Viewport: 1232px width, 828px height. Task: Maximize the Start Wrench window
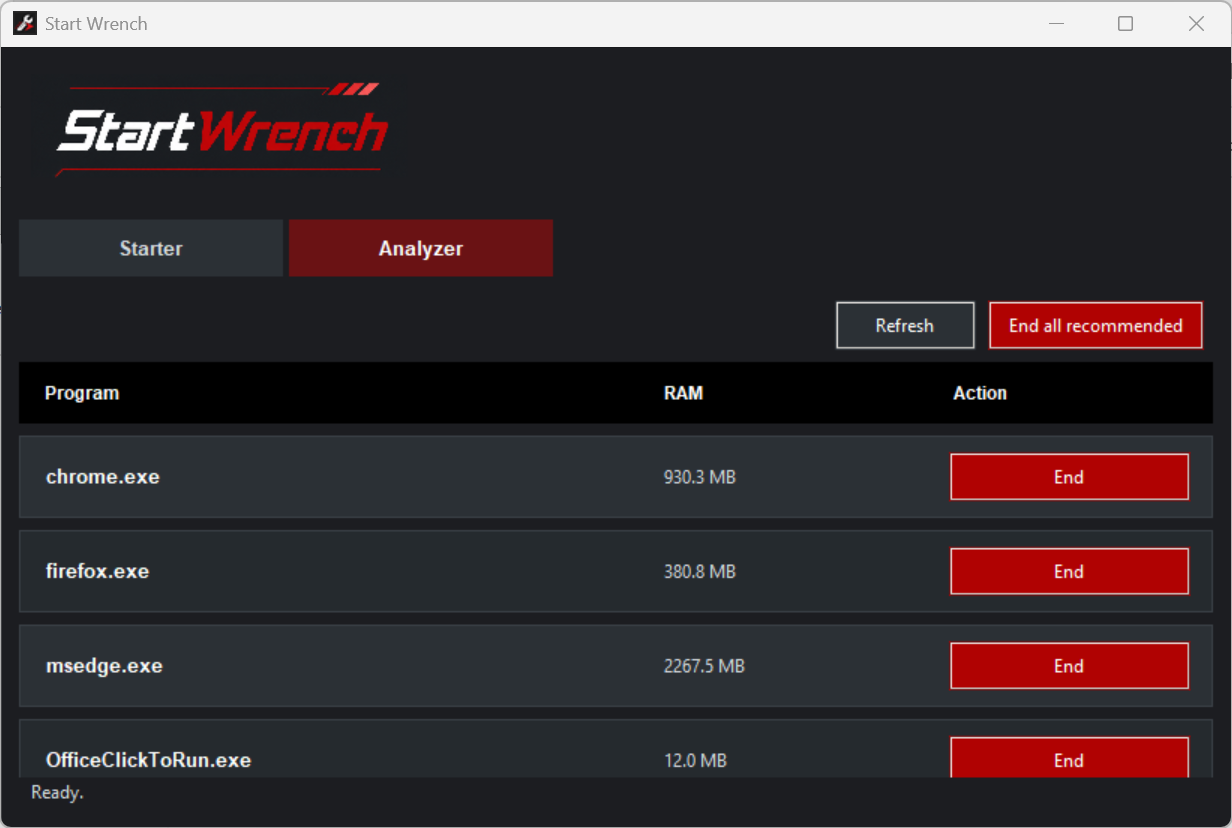coord(1126,23)
